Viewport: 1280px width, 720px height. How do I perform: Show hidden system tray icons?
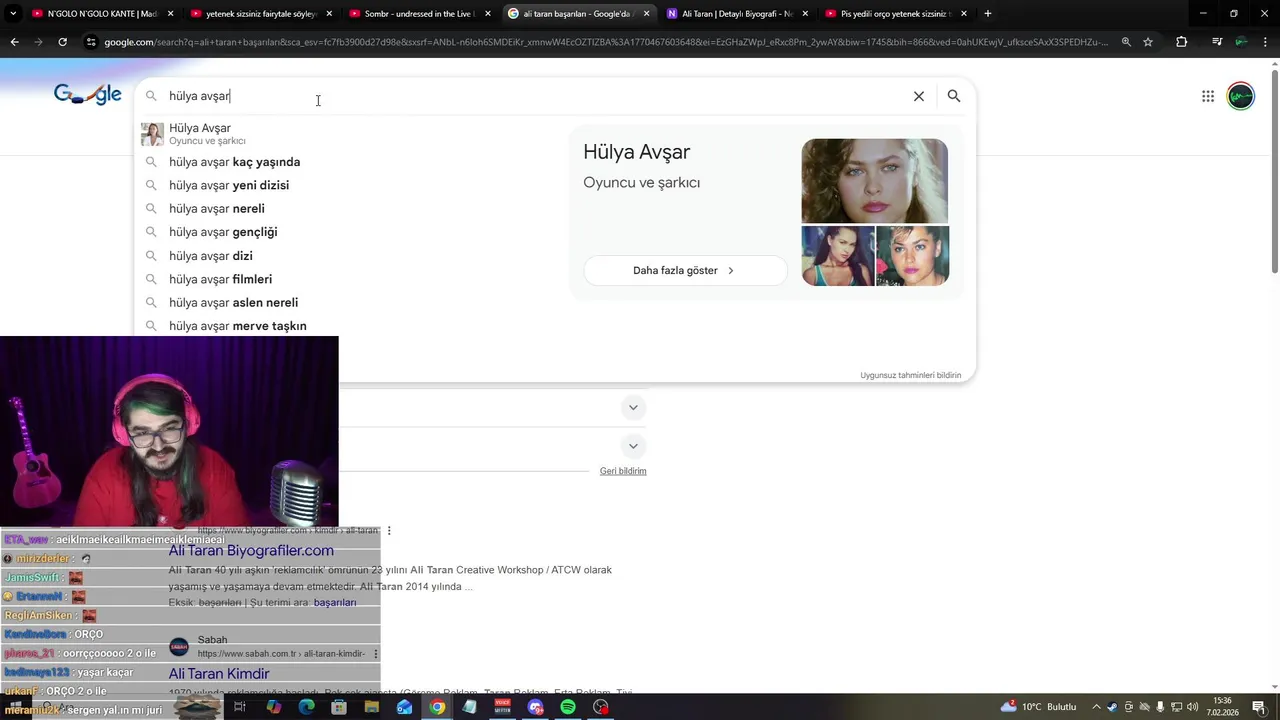(1096, 707)
